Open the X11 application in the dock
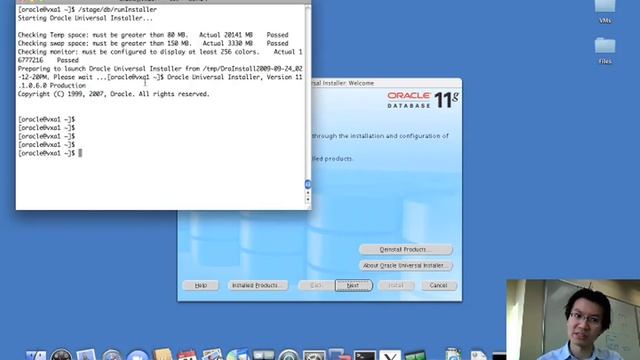 pos(390,356)
